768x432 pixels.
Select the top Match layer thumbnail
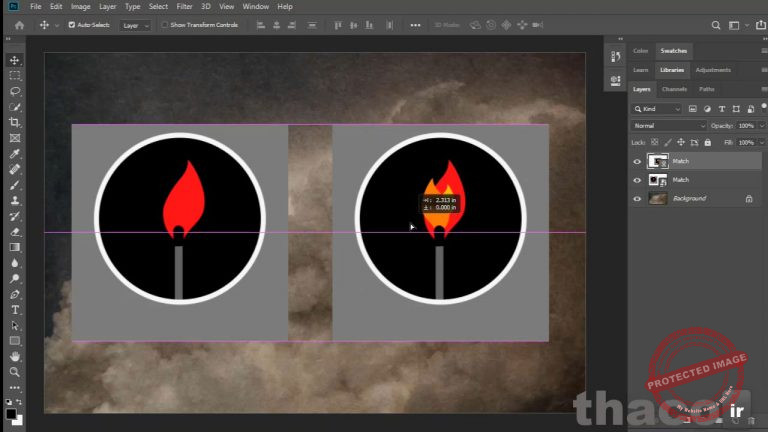[x=658, y=161]
